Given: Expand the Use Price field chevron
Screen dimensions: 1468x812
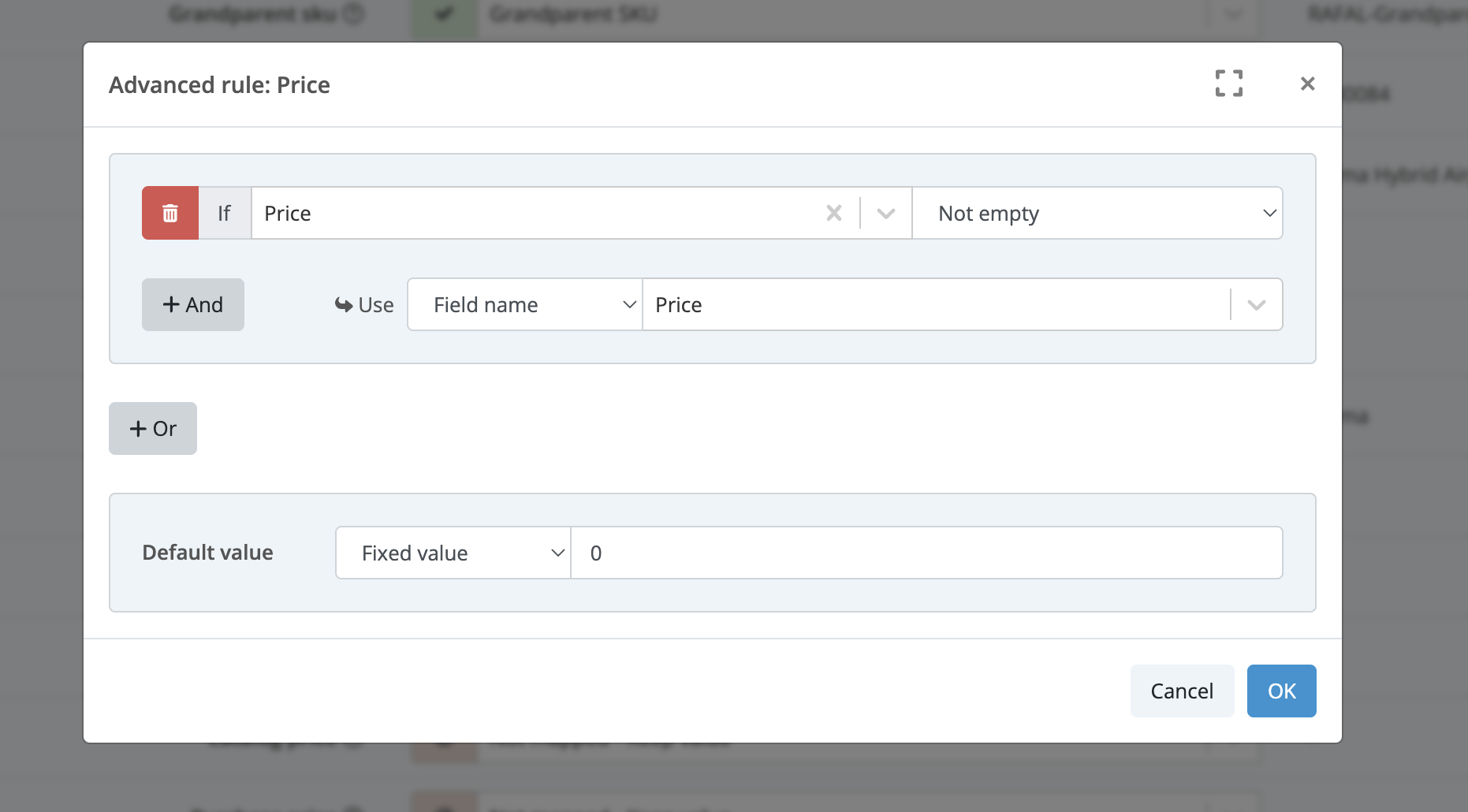Looking at the screenshot, I should (1257, 304).
